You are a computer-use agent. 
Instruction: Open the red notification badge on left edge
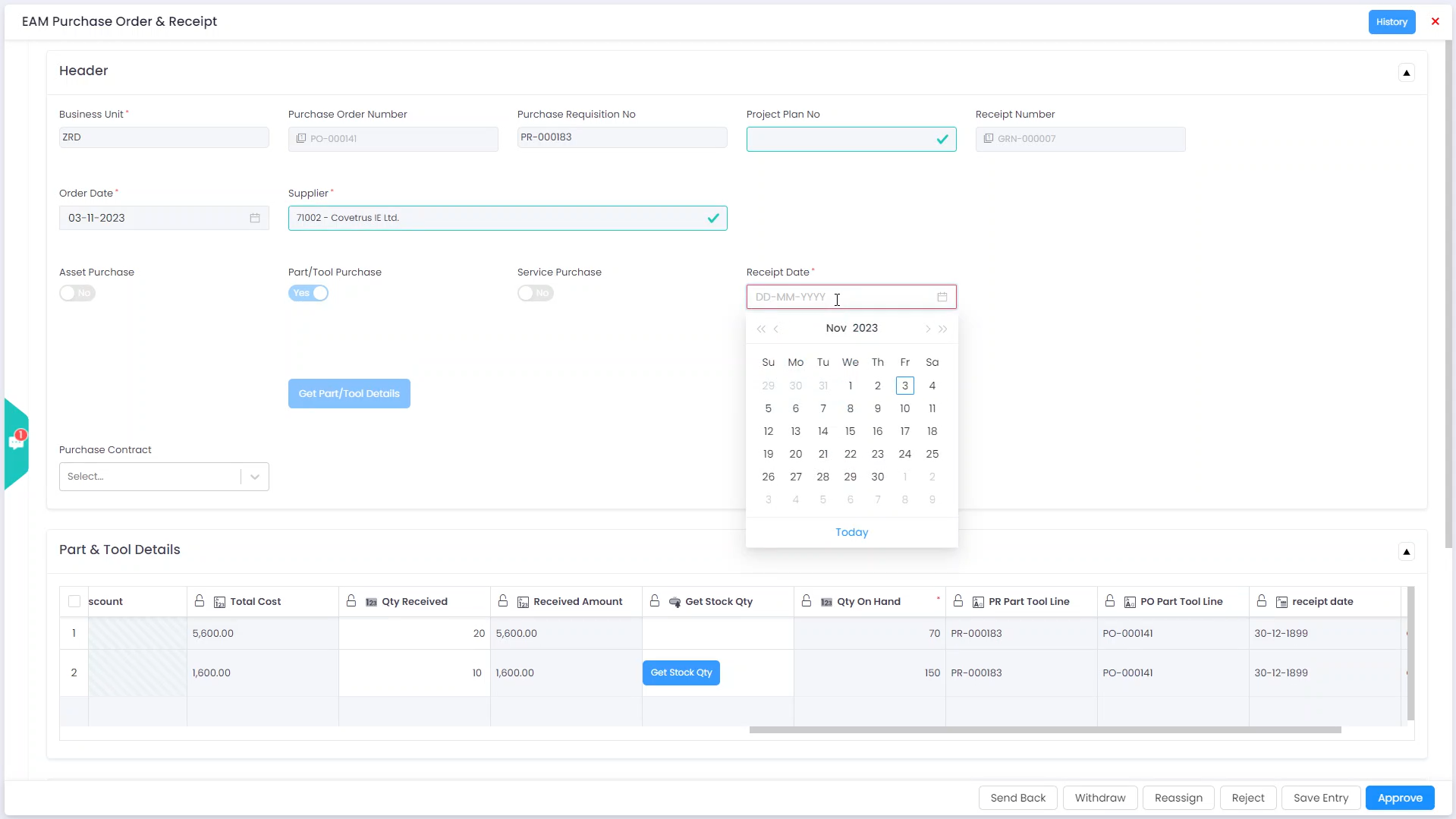click(x=20, y=436)
